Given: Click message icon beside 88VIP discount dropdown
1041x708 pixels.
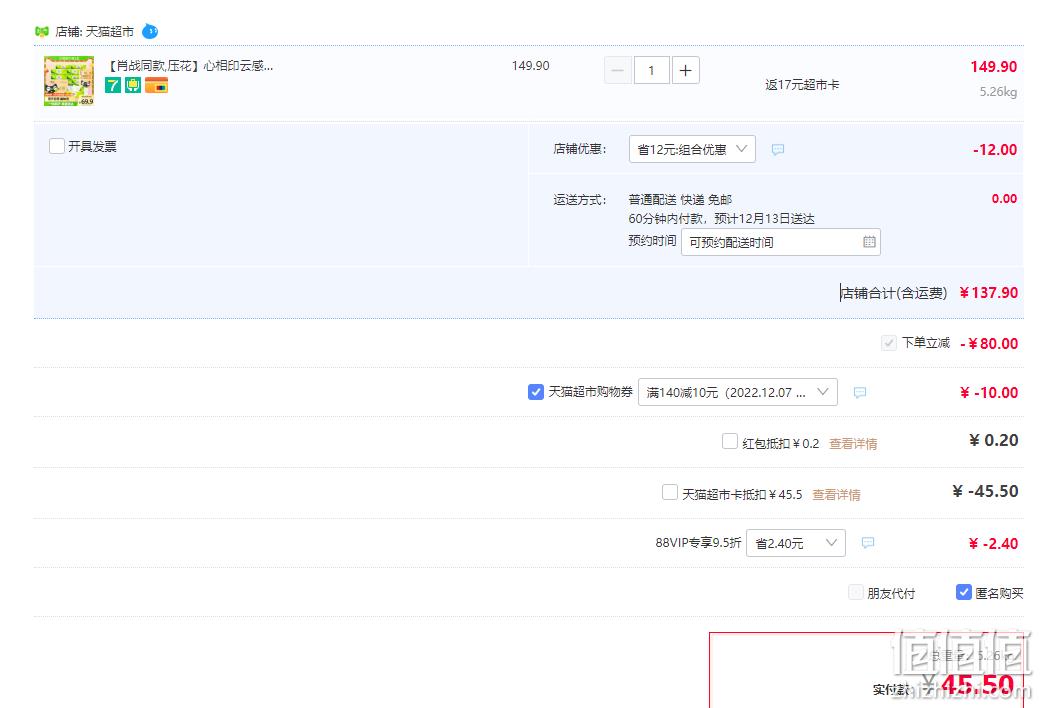Looking at the screenshot, I should 868,543.
